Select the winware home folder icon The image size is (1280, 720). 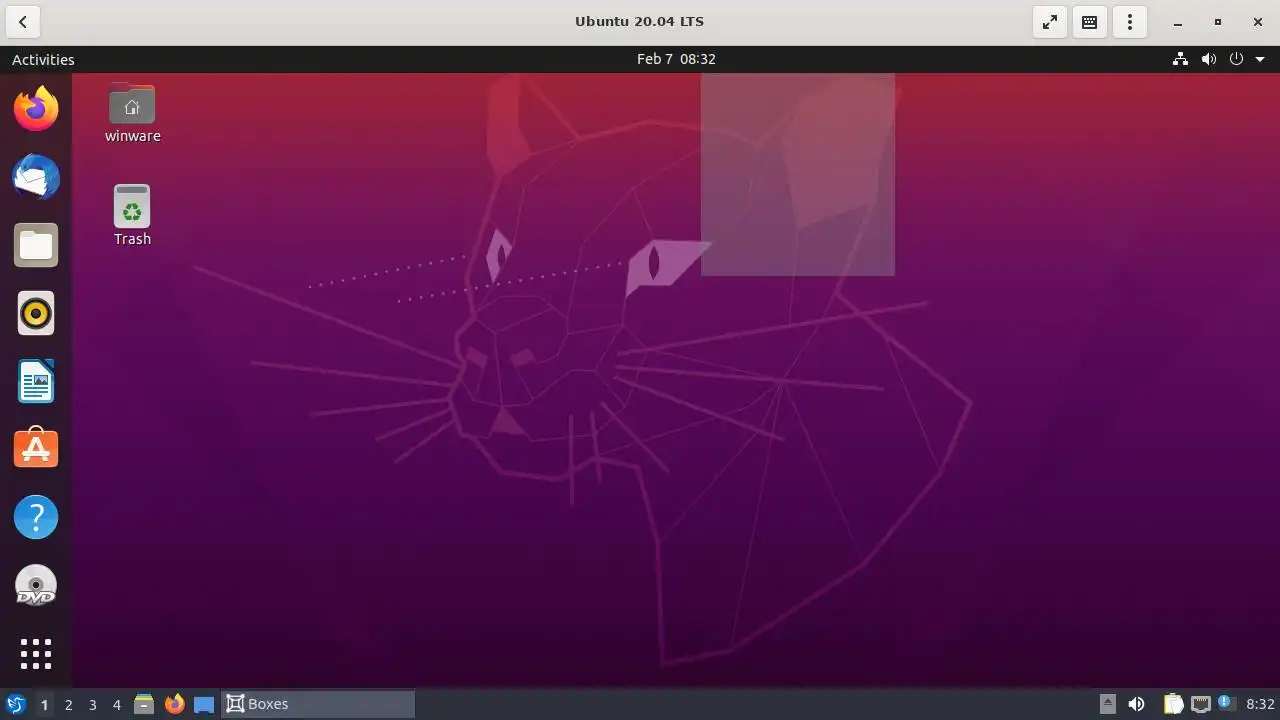point(132,114)
